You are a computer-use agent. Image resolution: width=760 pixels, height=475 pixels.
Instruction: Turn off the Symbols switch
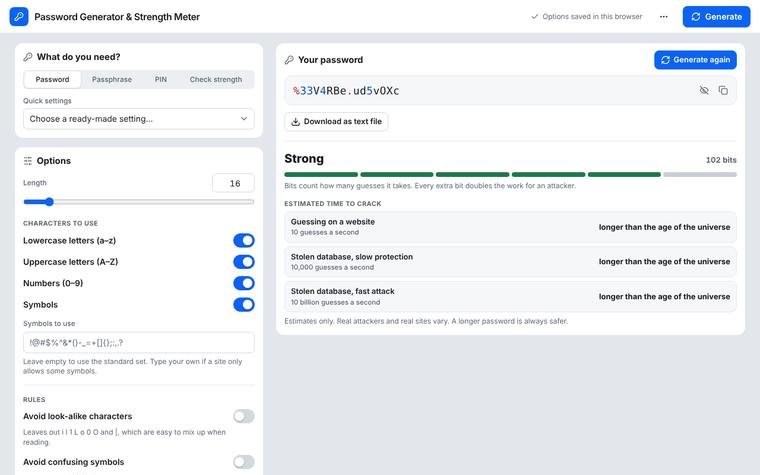[244, 304]
